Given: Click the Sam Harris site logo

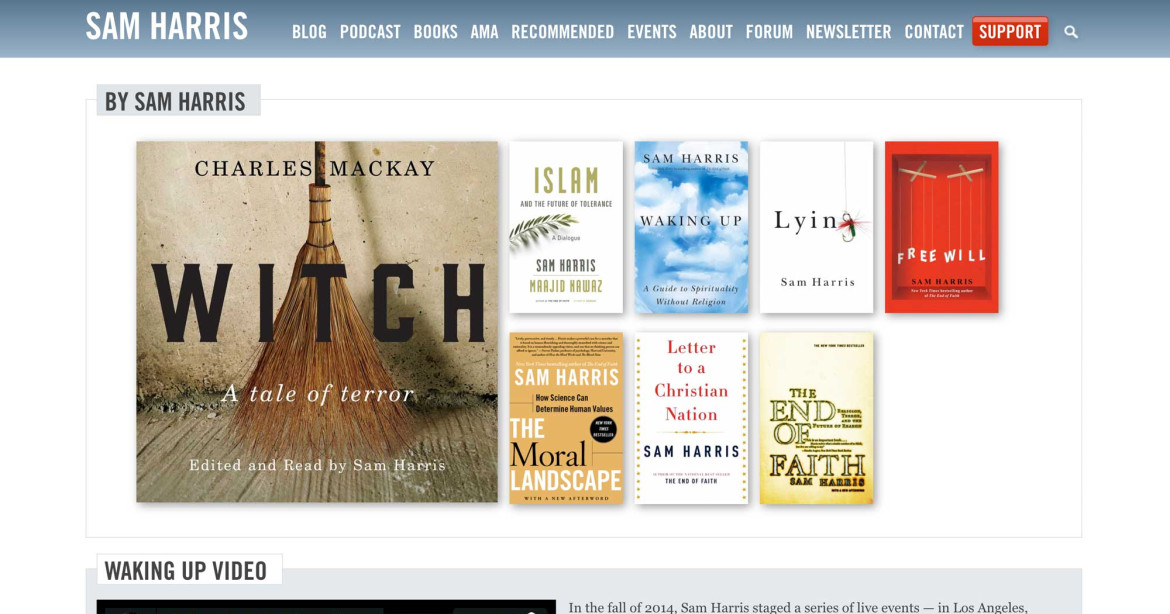Looking at the screenshot, I should (166, 27).
